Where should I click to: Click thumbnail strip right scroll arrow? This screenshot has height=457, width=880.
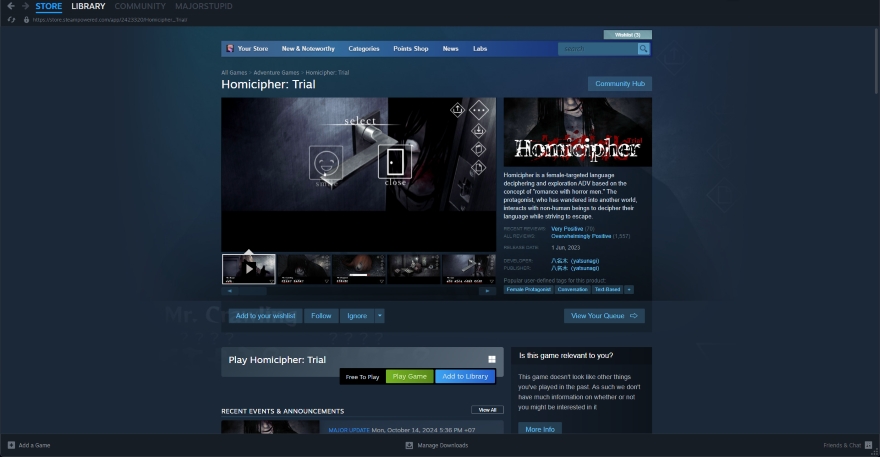coord(487,291)
